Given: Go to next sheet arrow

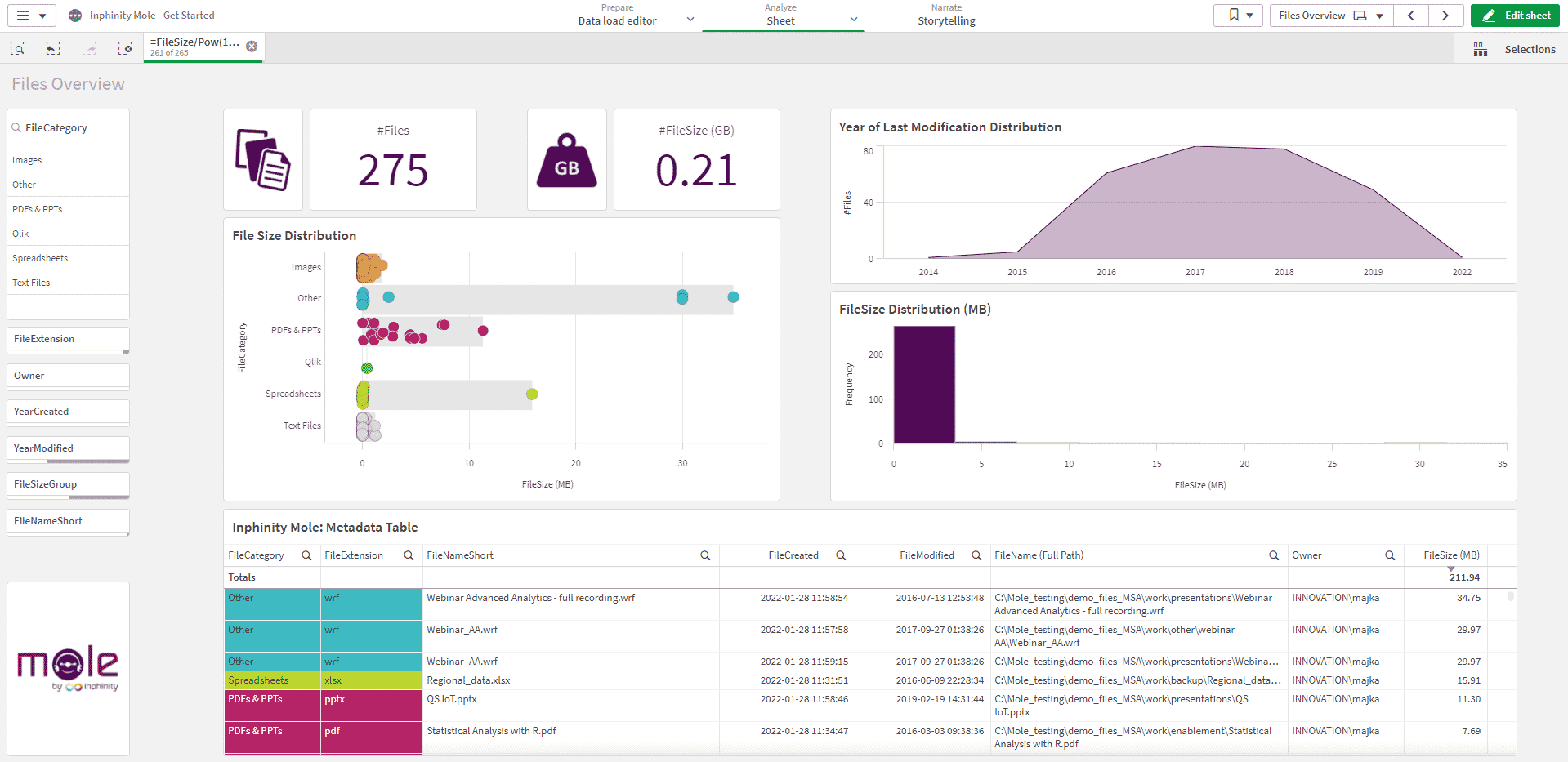Looking at the screenshot, I should click(1445, 16).
